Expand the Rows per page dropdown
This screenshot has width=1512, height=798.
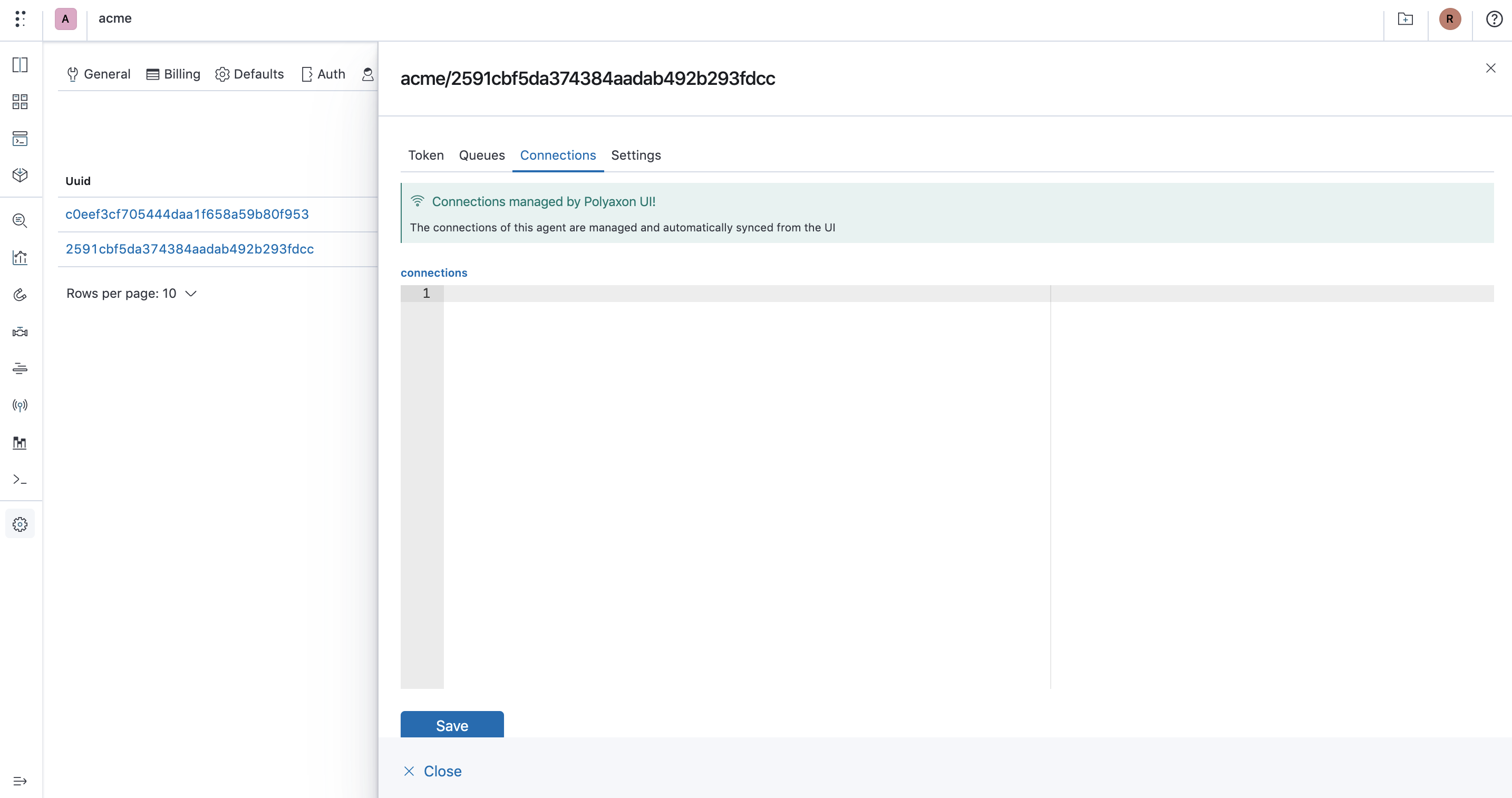pyautogui.click(x=131, y=294)
